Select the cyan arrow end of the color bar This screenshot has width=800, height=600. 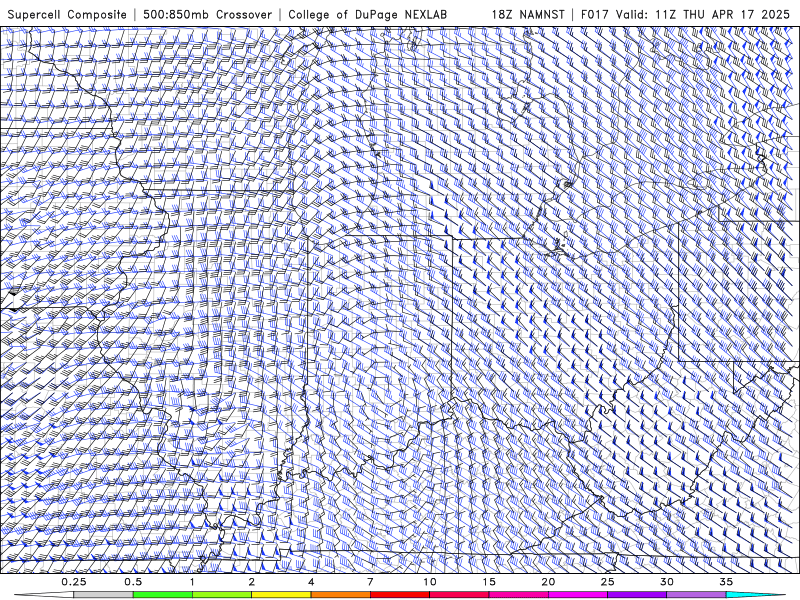click(757, 595)
